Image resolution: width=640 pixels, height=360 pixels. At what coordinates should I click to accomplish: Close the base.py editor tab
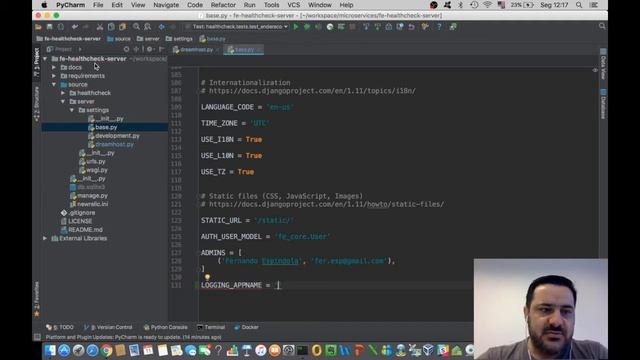point(259,50)
